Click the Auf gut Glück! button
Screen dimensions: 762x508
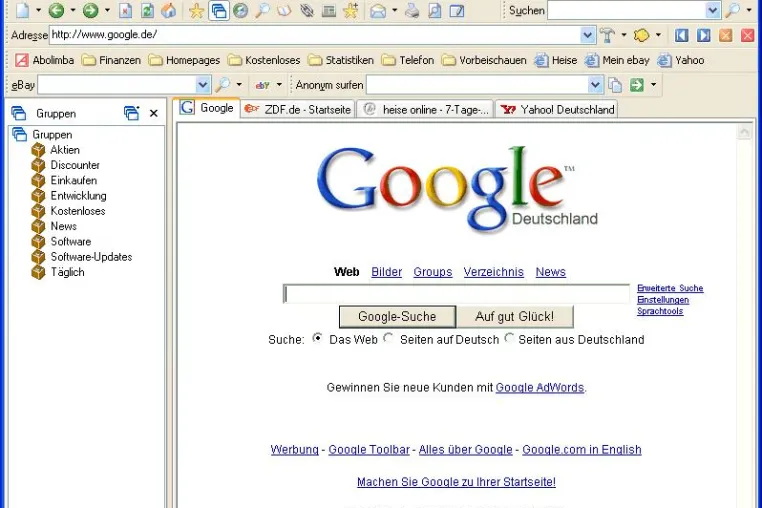pyautogui.click(x=515, y=317)
